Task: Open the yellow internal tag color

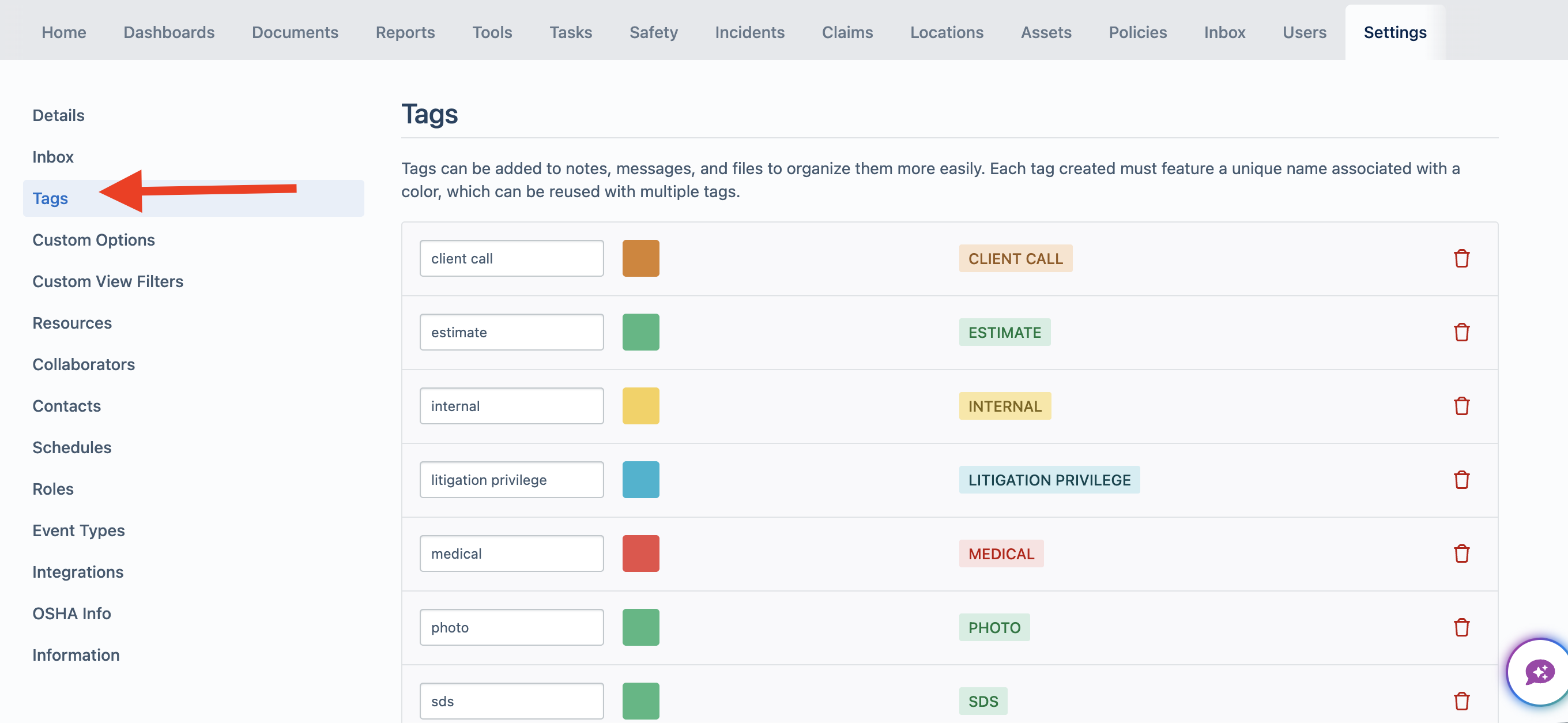Action: pyautogui.click(x=640, y=406)
